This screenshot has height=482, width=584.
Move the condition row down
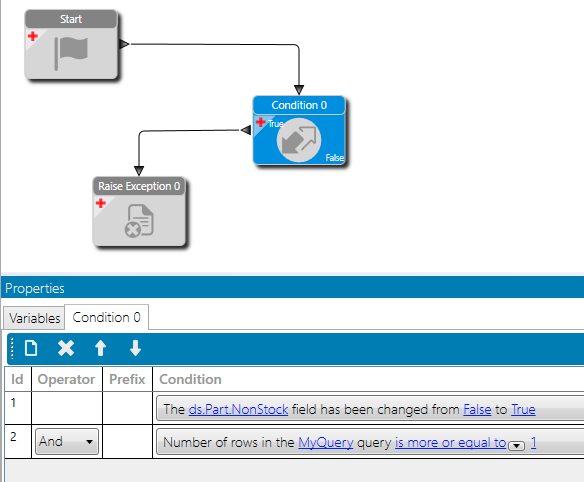(135, 349)
